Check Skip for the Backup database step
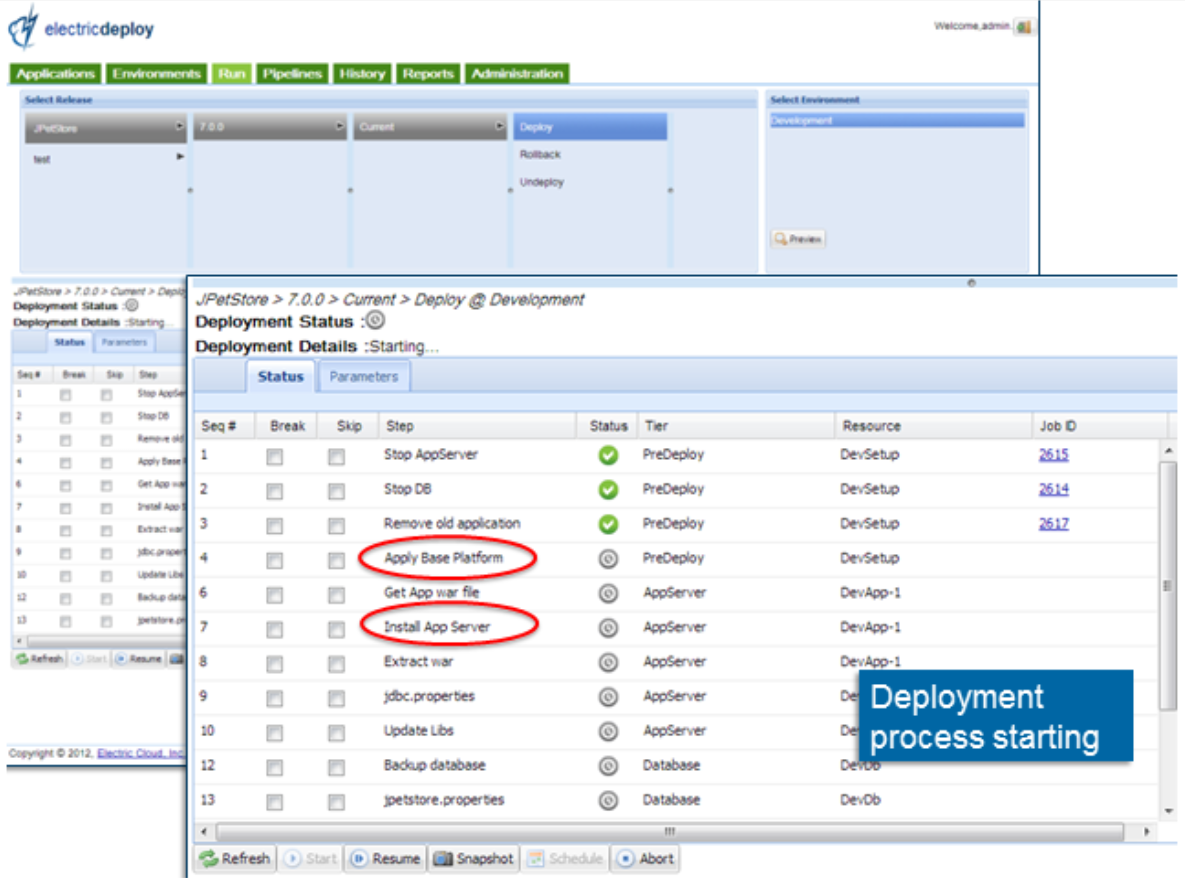1185x878 pixels. (336, 767)
